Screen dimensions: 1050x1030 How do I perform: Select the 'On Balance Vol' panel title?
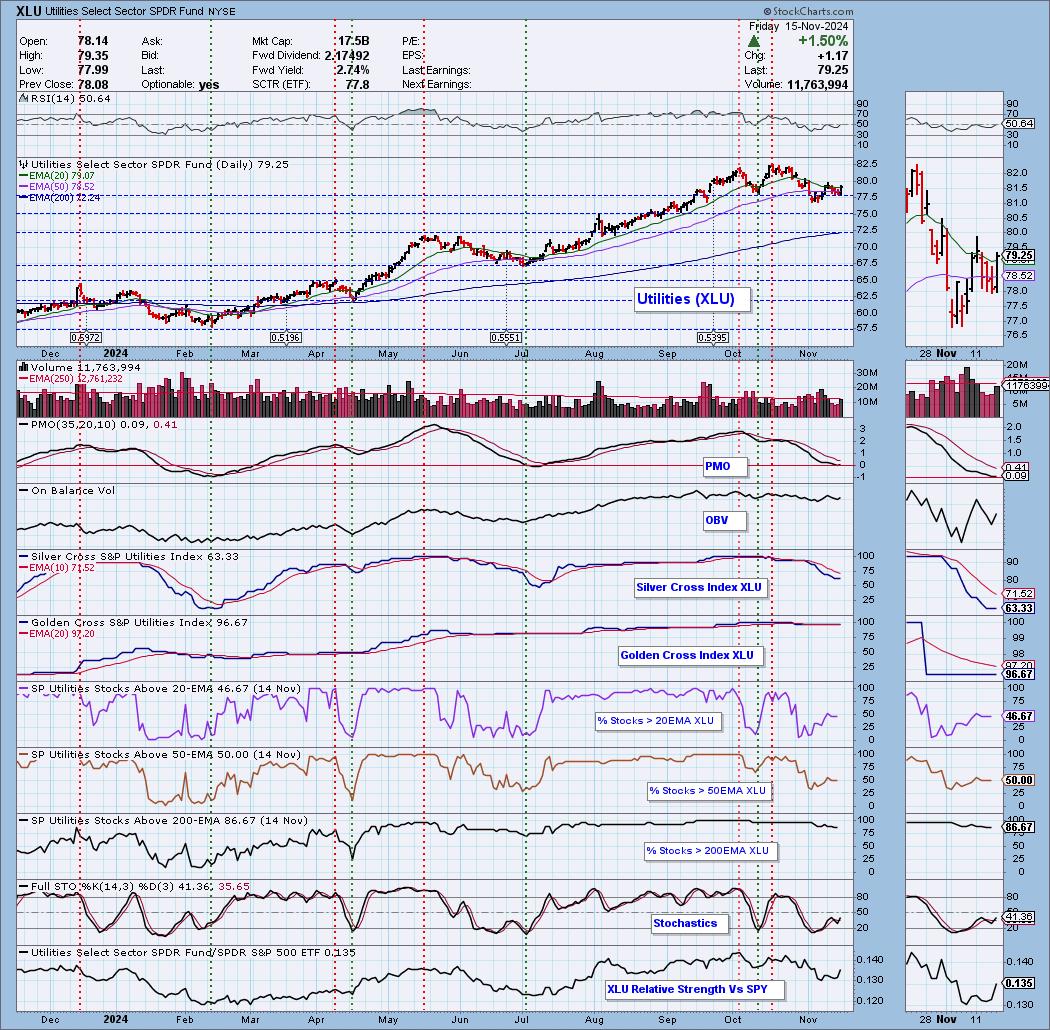coord(73,490)
